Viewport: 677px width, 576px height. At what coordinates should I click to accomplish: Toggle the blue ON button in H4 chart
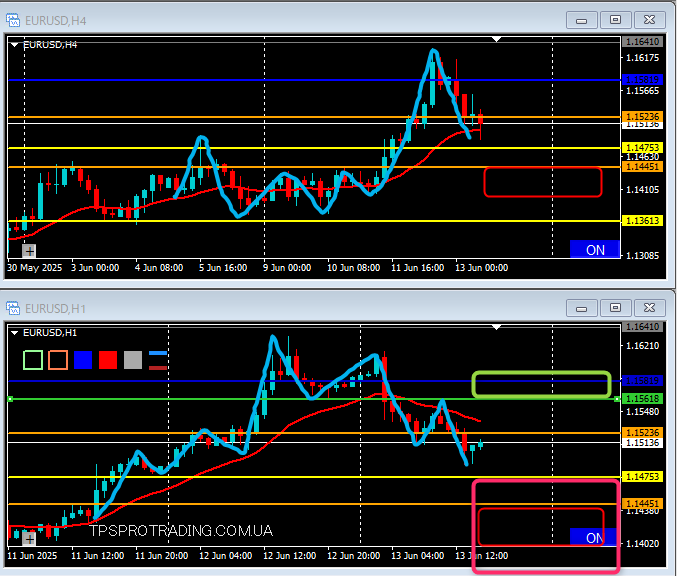[x=595, y=250]
